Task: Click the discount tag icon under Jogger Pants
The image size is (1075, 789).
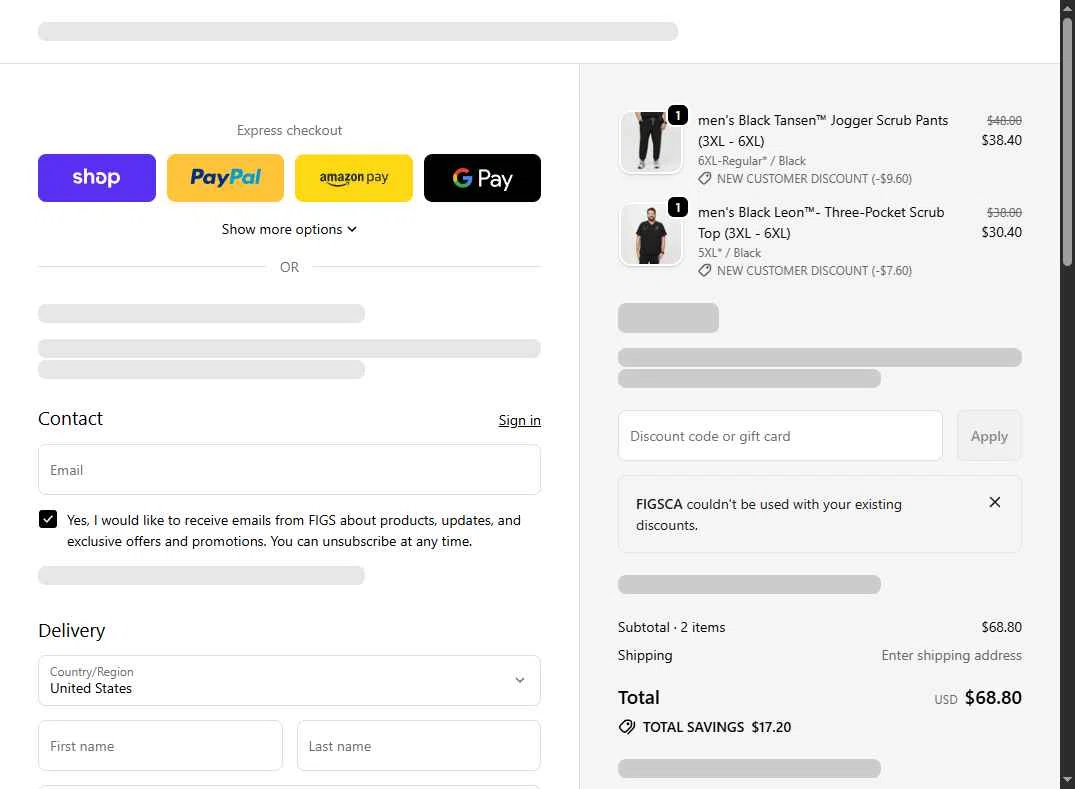Action: coord(705,179)
